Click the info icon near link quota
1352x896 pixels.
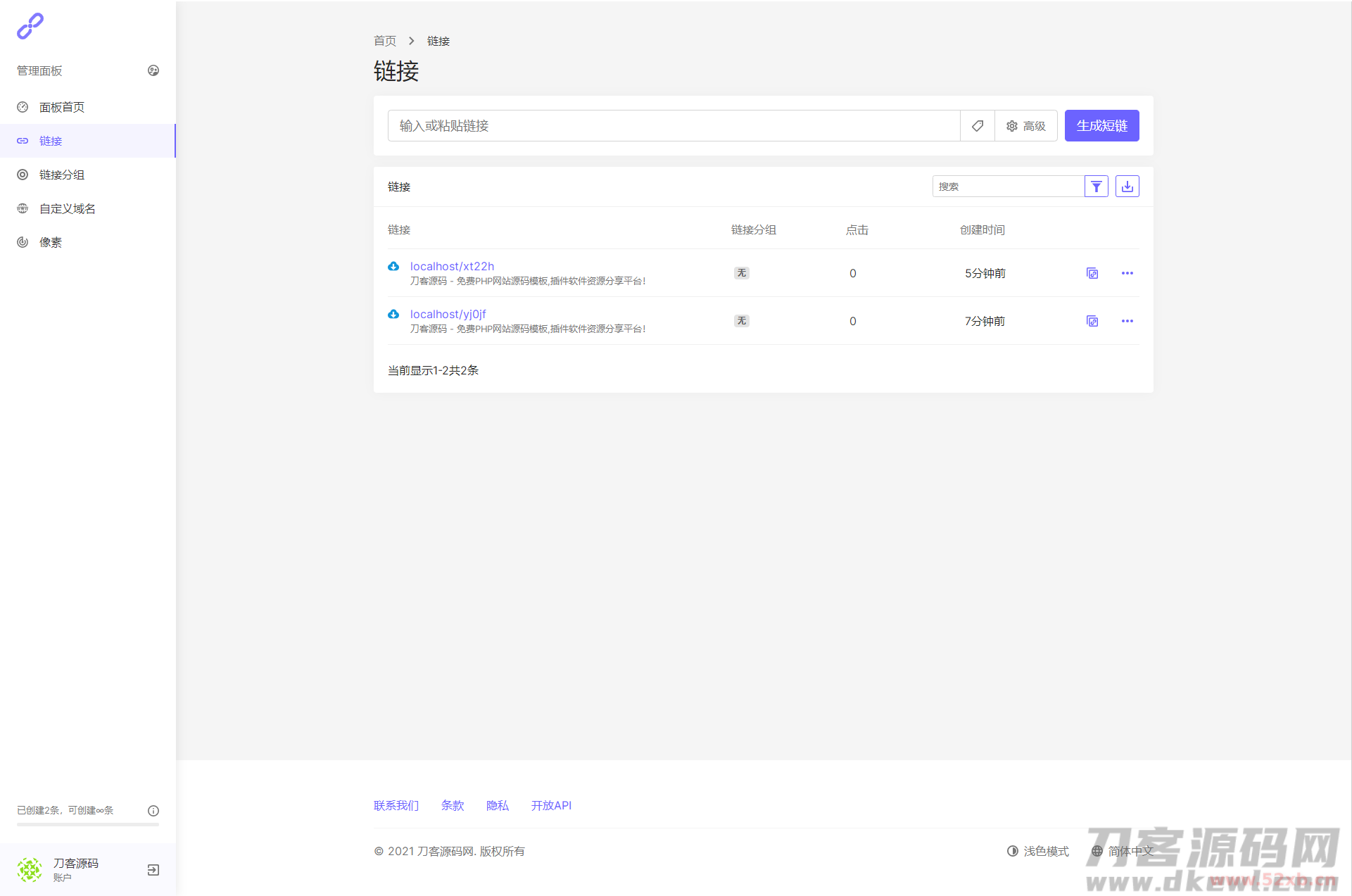point(153,811)
